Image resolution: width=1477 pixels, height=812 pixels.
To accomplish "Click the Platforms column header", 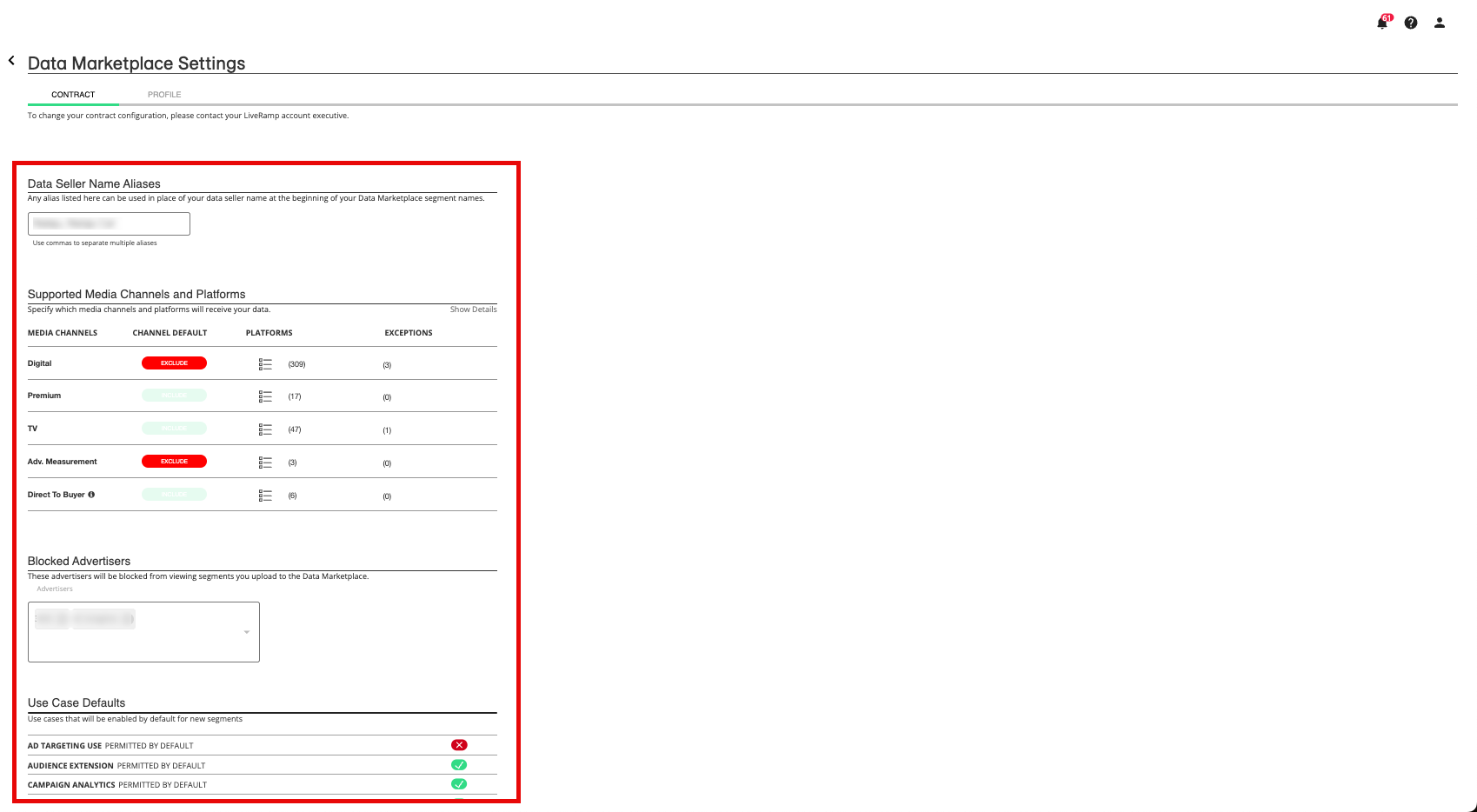I will 269,333.
